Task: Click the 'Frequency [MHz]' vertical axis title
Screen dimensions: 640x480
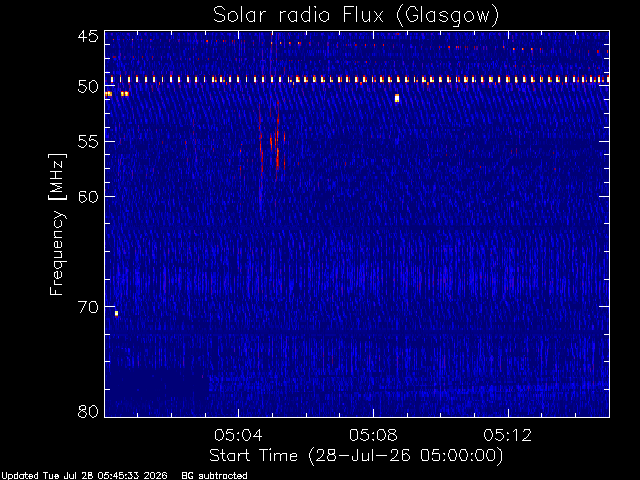Action: coord(57,224)
